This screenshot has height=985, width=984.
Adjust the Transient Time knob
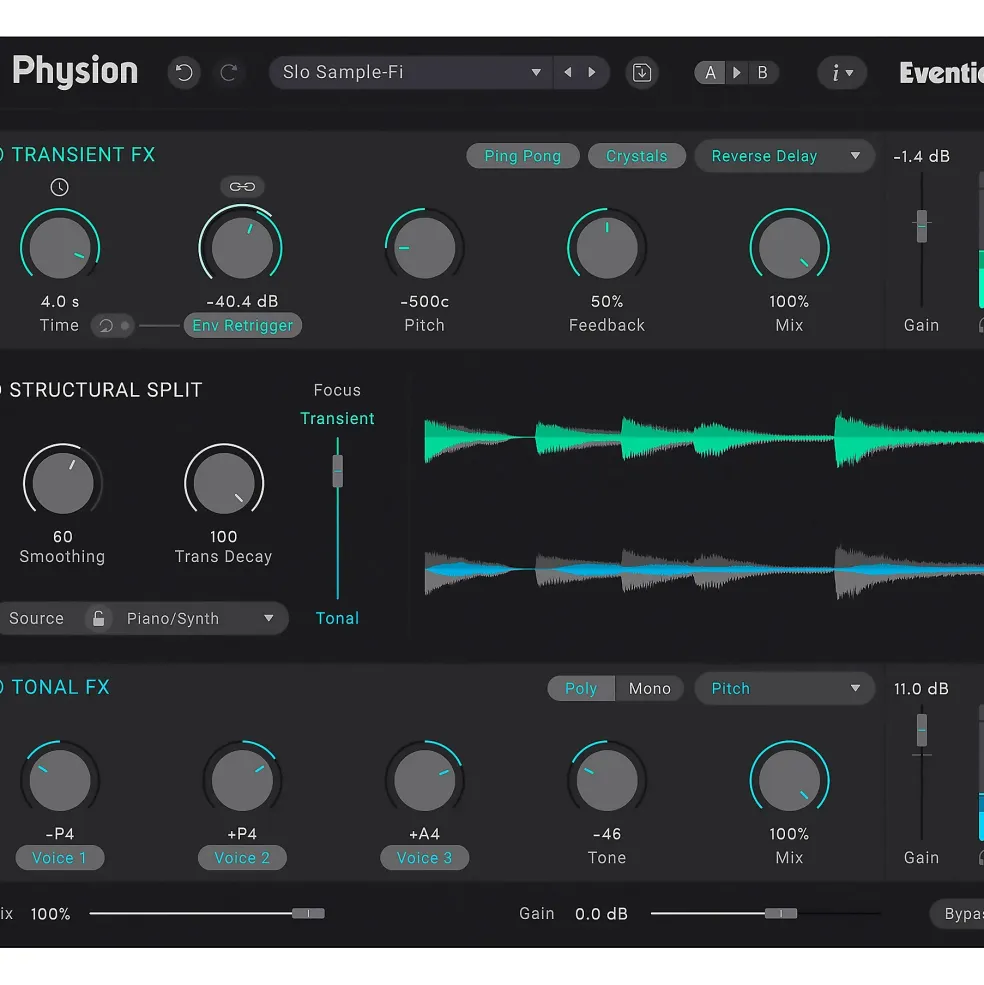[60, 248]
